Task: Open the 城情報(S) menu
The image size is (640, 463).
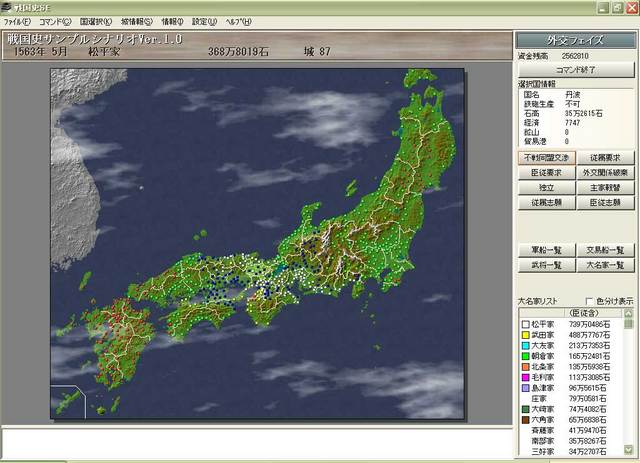Action: click(137, 22)
